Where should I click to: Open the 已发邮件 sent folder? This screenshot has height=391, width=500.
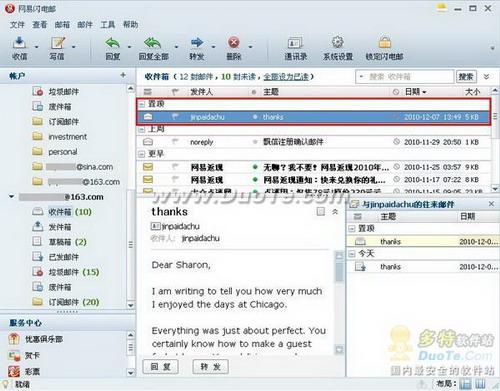[57, 257]
